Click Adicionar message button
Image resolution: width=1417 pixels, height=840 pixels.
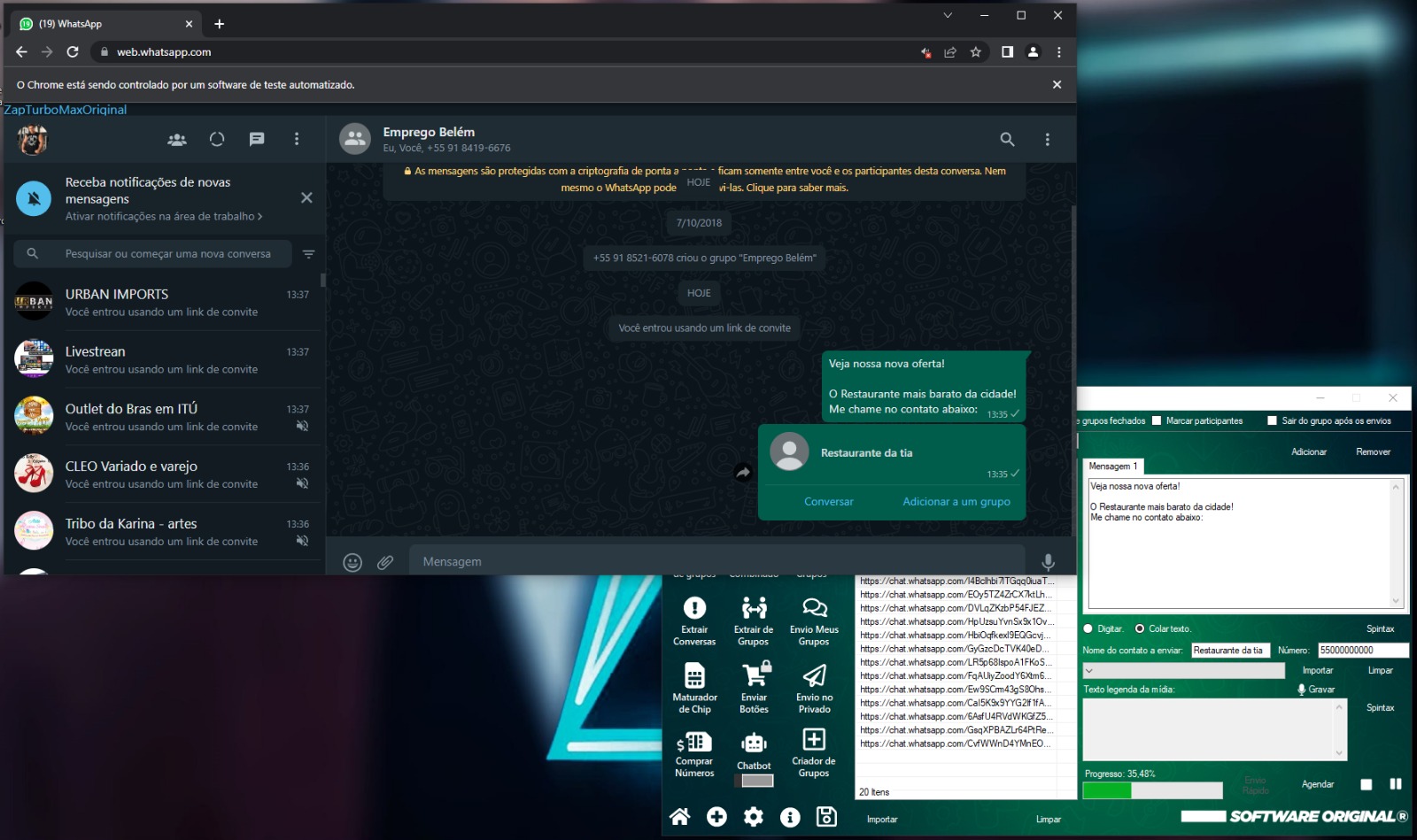(1309, 451)
